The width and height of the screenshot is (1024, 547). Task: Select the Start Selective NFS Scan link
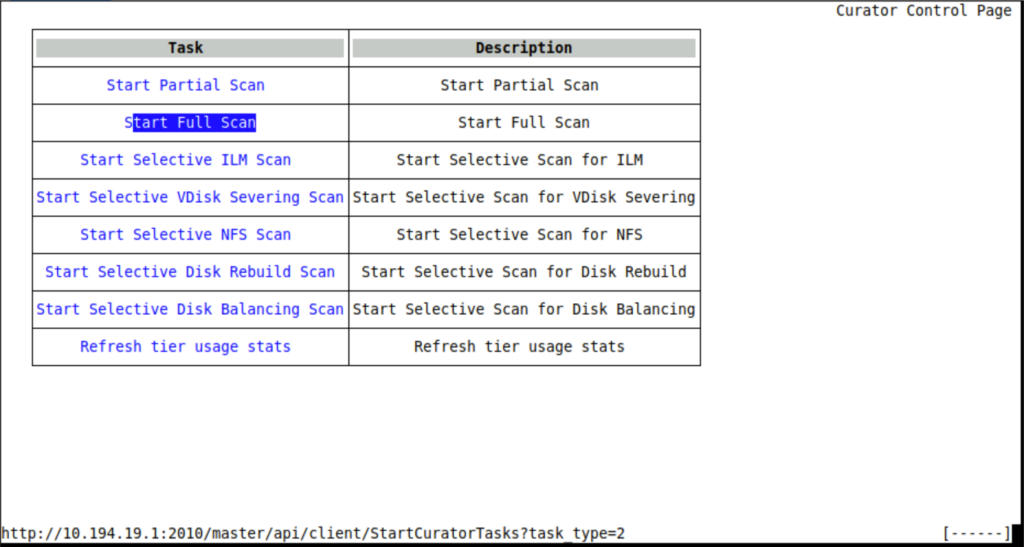(185, 235)
